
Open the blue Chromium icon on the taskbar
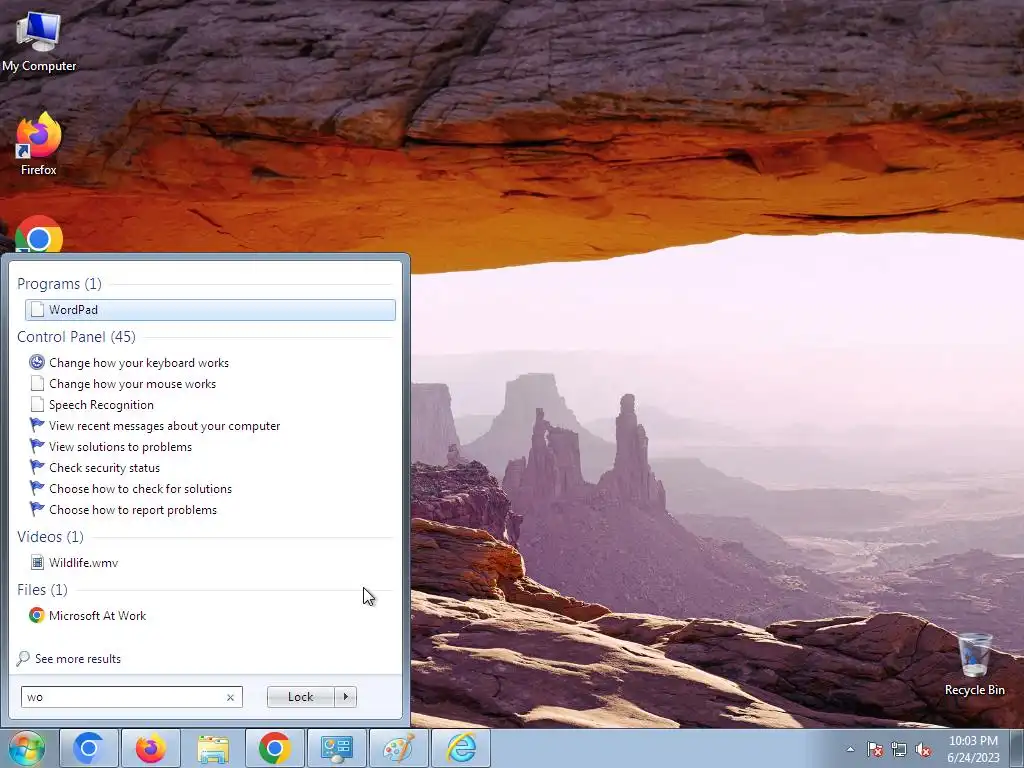click(x=89, y=748)
